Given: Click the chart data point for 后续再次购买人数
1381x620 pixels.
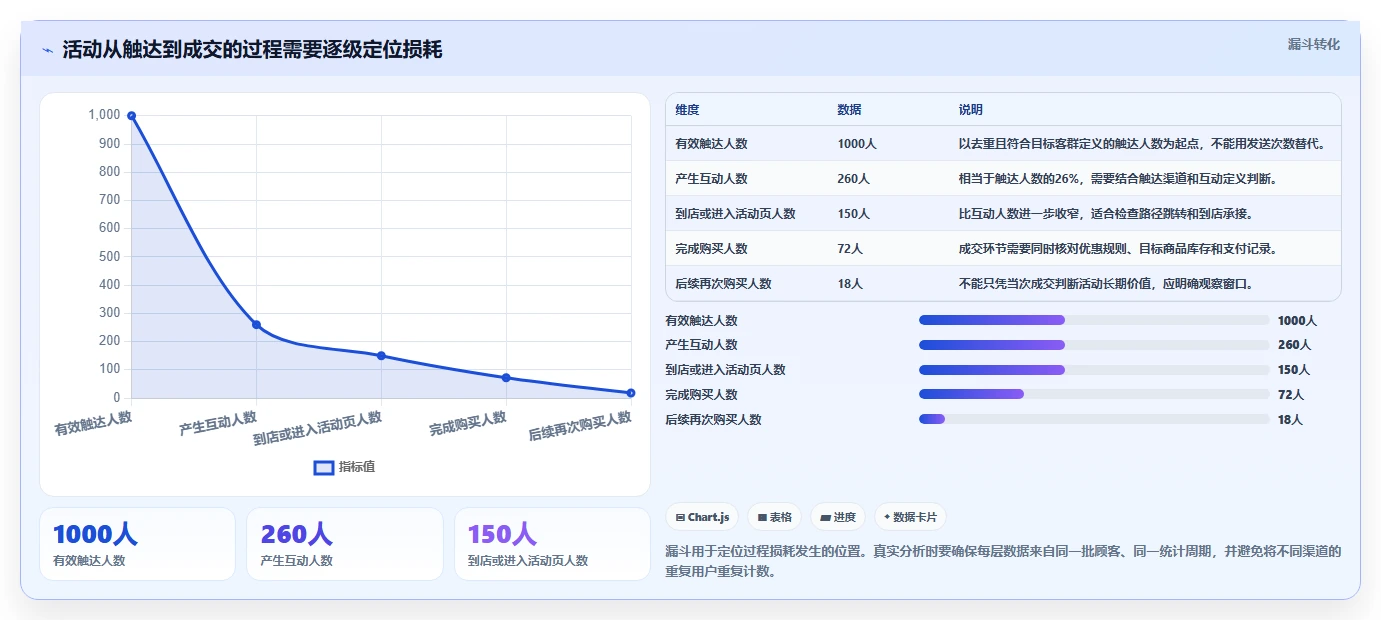Looking at the screenshot, I should (x=631, y=393).
